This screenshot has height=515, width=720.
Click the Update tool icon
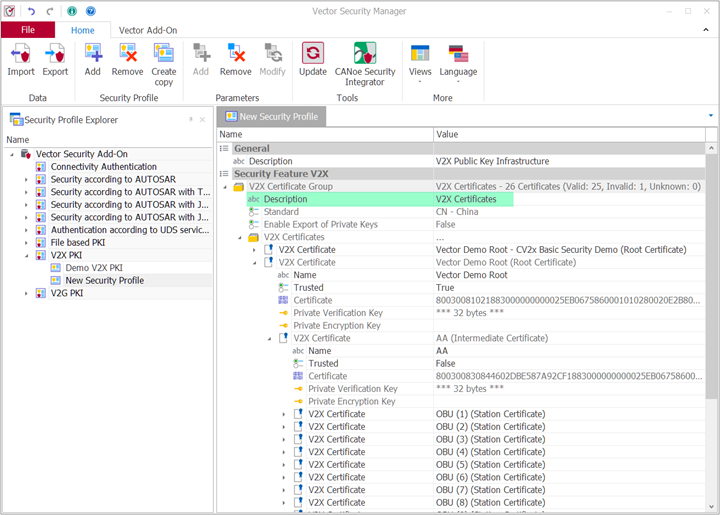[313, 53]
